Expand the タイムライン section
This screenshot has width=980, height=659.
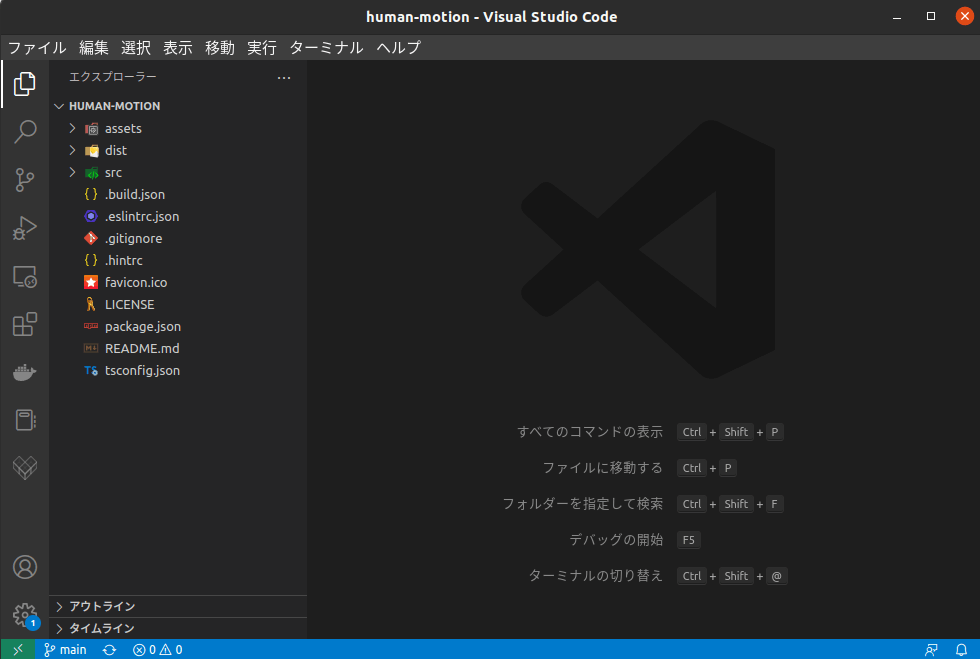coord(178,628)
